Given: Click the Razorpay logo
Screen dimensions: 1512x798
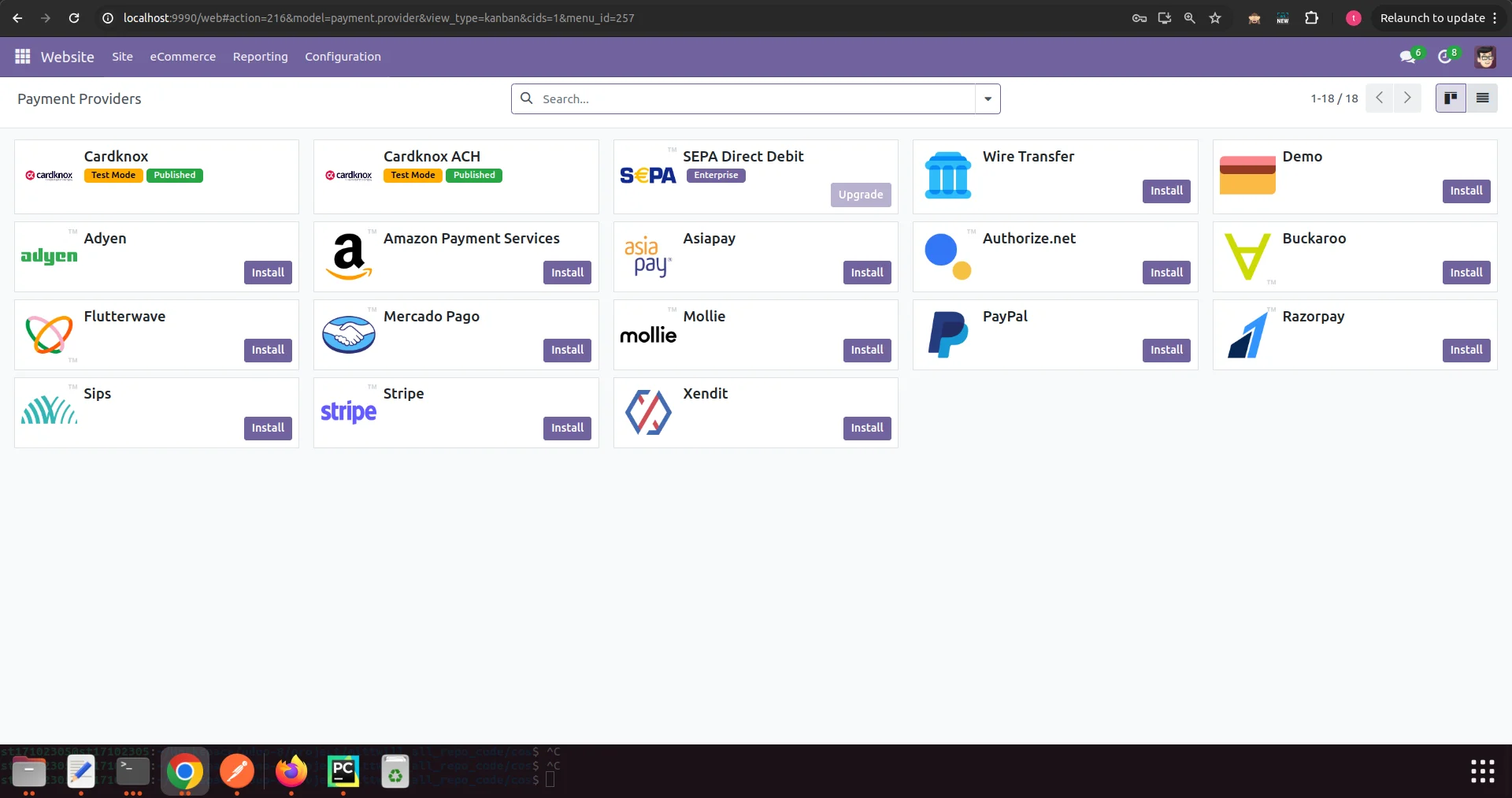Looking at the screenshot, I should pyautogui.click(x=1247, y=334).
